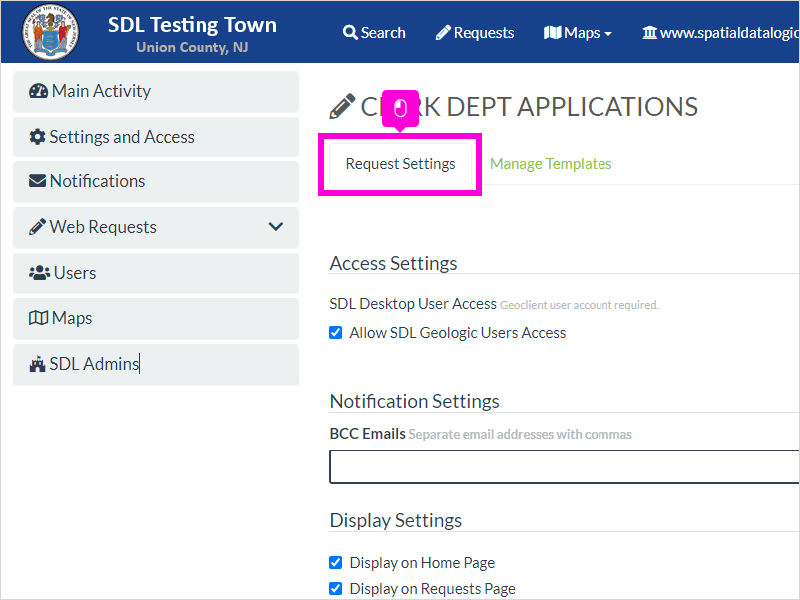Uncheck Display on Home Page
This screenshot has height=600, width=800.
tap(336, 562)
